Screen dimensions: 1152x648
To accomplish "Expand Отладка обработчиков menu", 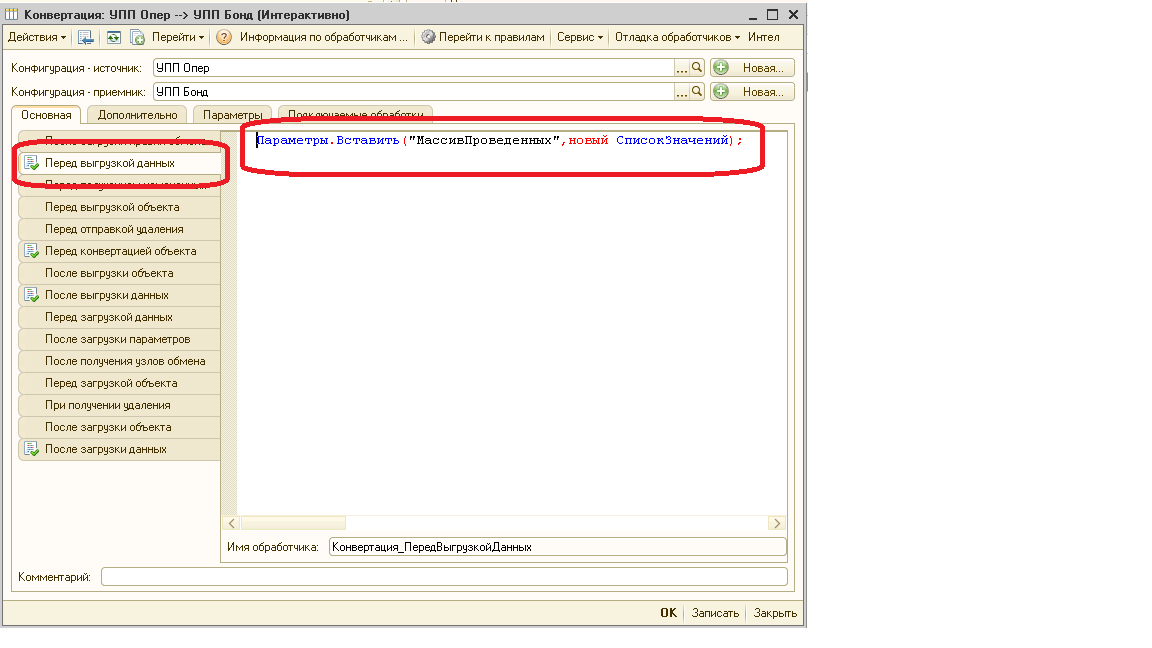I will (677, 37).
